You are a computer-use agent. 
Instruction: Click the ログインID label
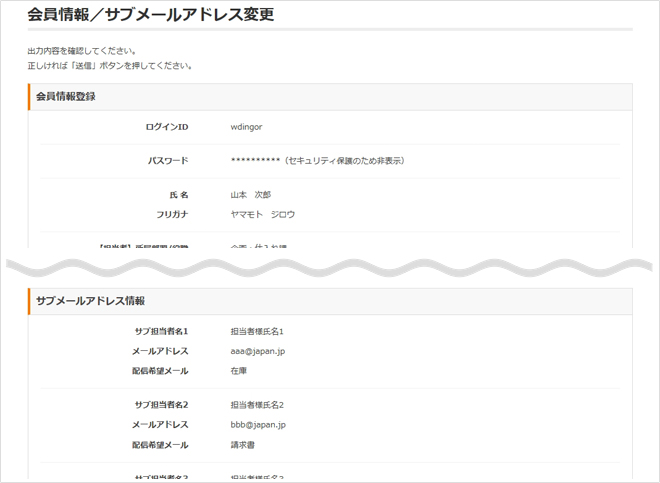click(x=166, y=127)
